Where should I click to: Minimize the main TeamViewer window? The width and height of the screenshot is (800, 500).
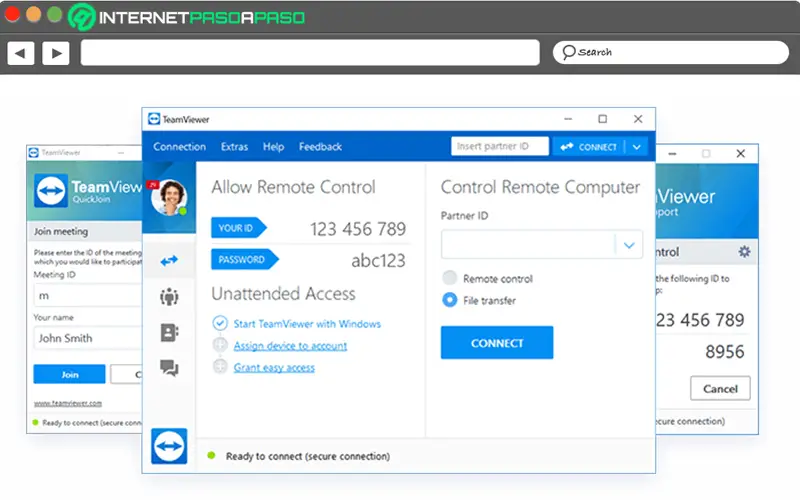pos(568,119)
